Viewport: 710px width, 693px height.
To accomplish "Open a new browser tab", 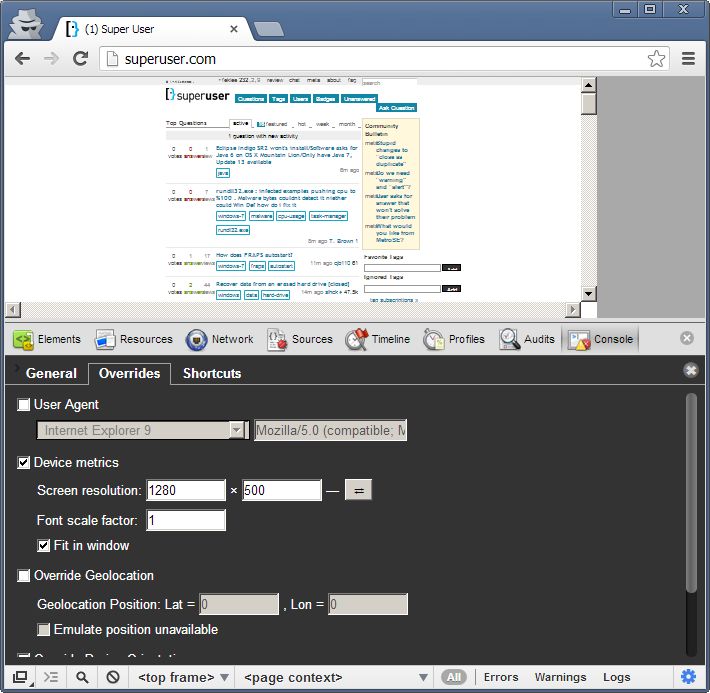I will [x=269, y=29].
